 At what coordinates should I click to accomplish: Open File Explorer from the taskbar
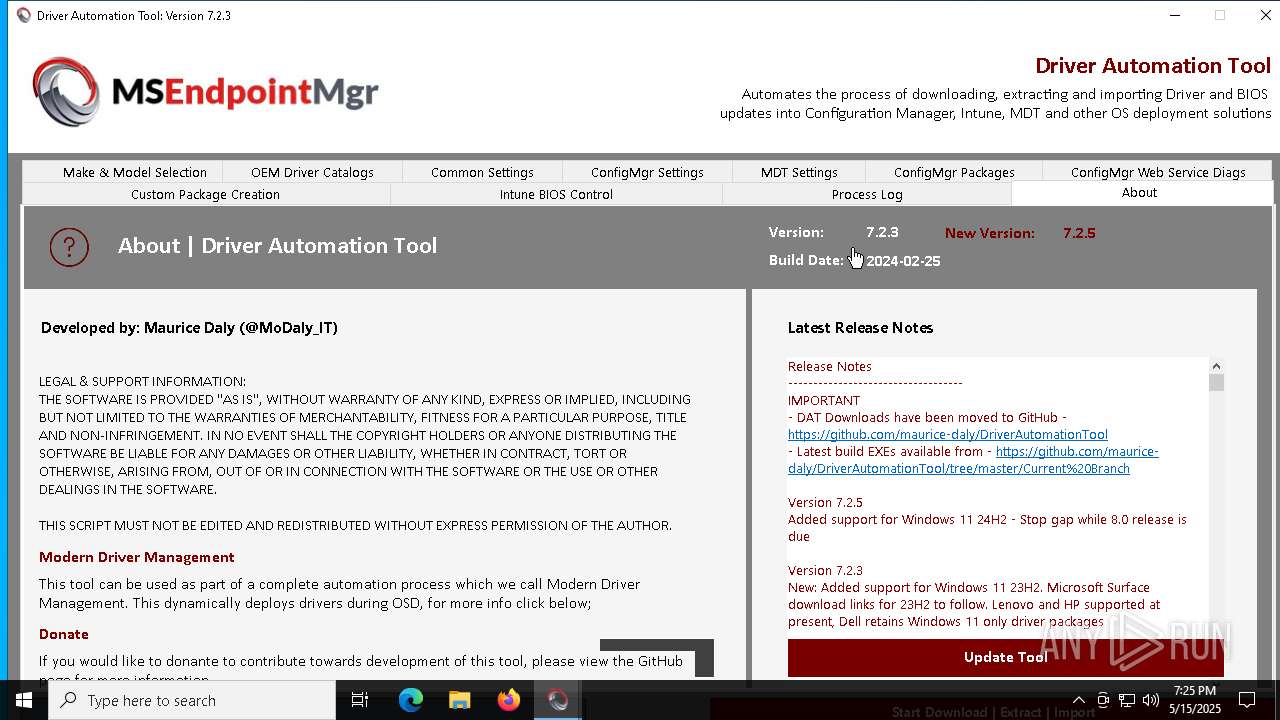tap(459, 700)
